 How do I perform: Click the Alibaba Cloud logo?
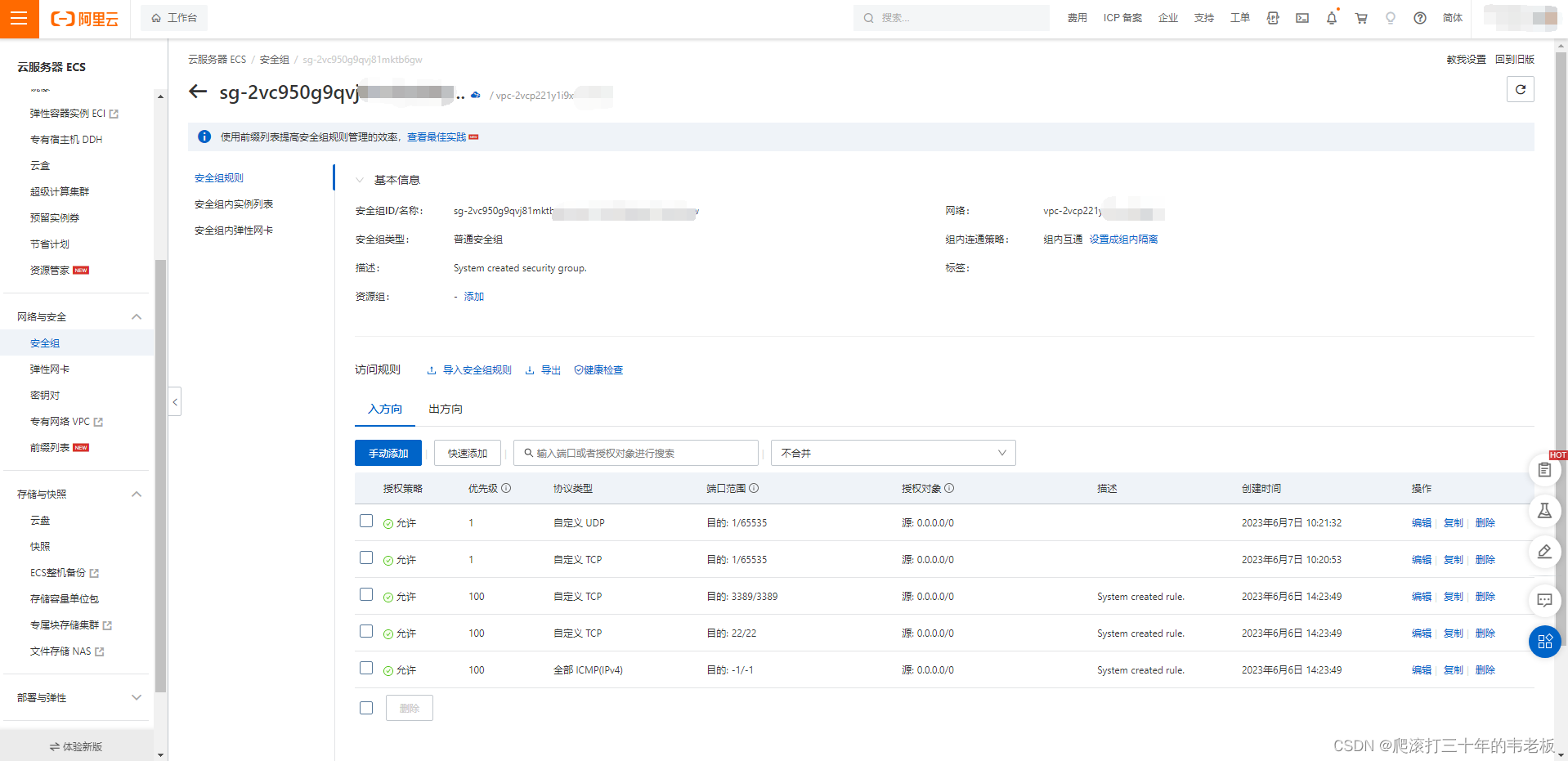point(84,19)
